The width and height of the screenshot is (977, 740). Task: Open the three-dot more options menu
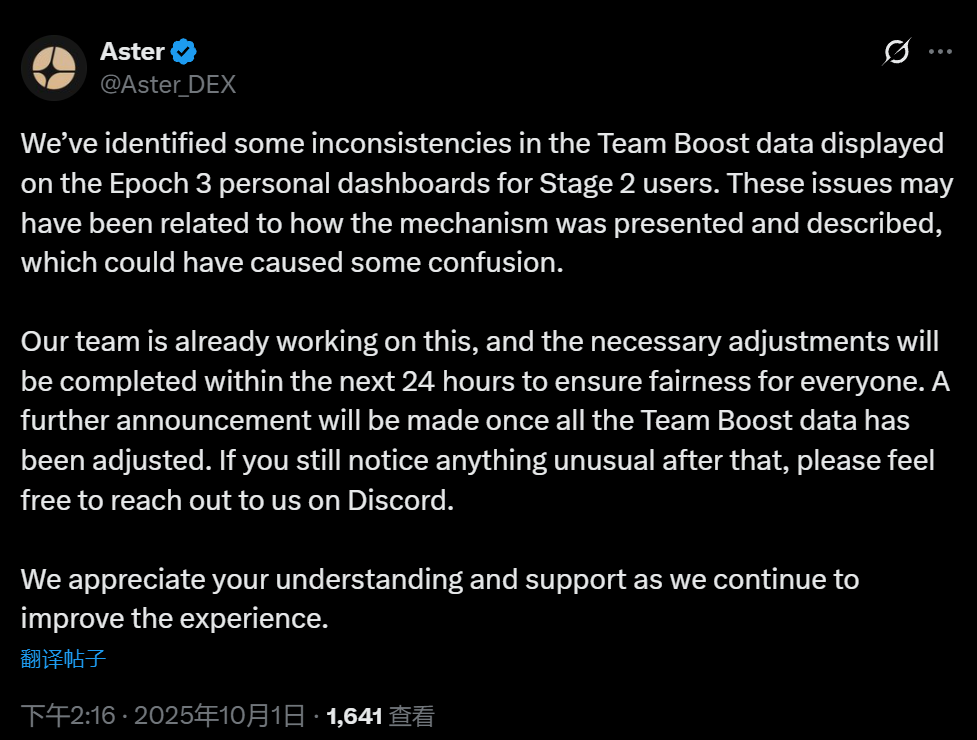tap(940, 52)
